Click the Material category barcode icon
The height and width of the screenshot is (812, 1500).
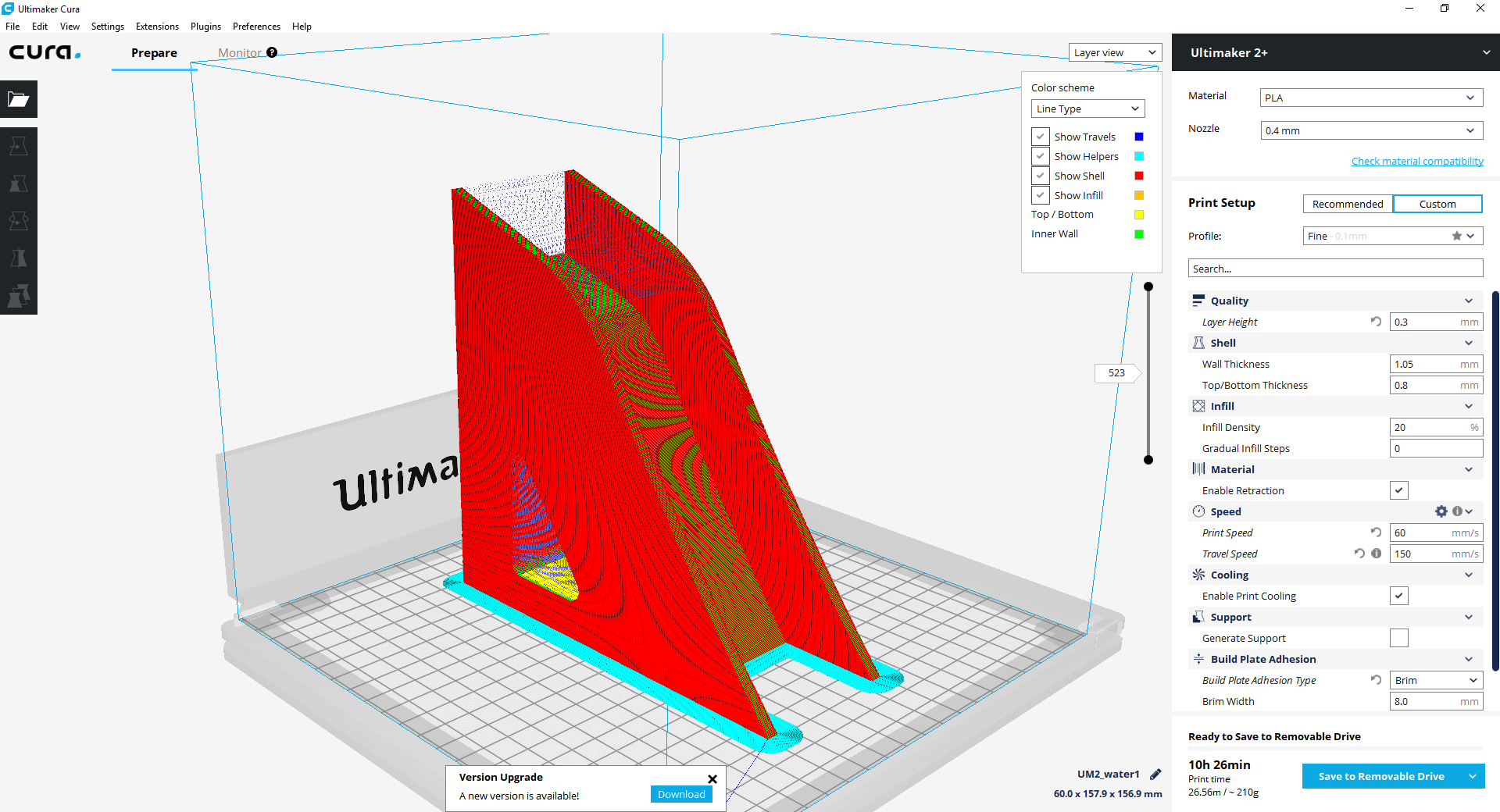pos(1198,469)
